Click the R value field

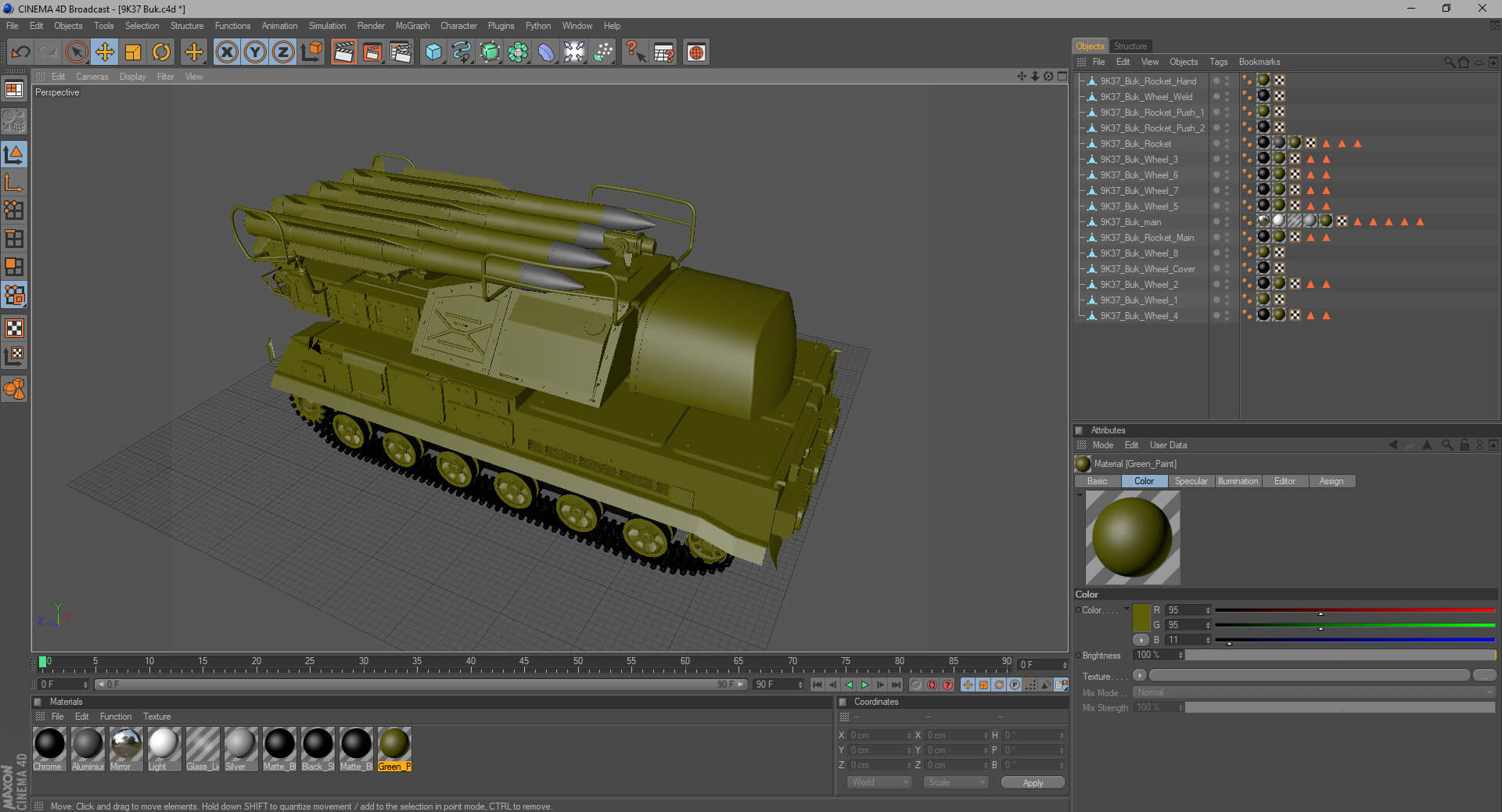(x=1188, y=610)
